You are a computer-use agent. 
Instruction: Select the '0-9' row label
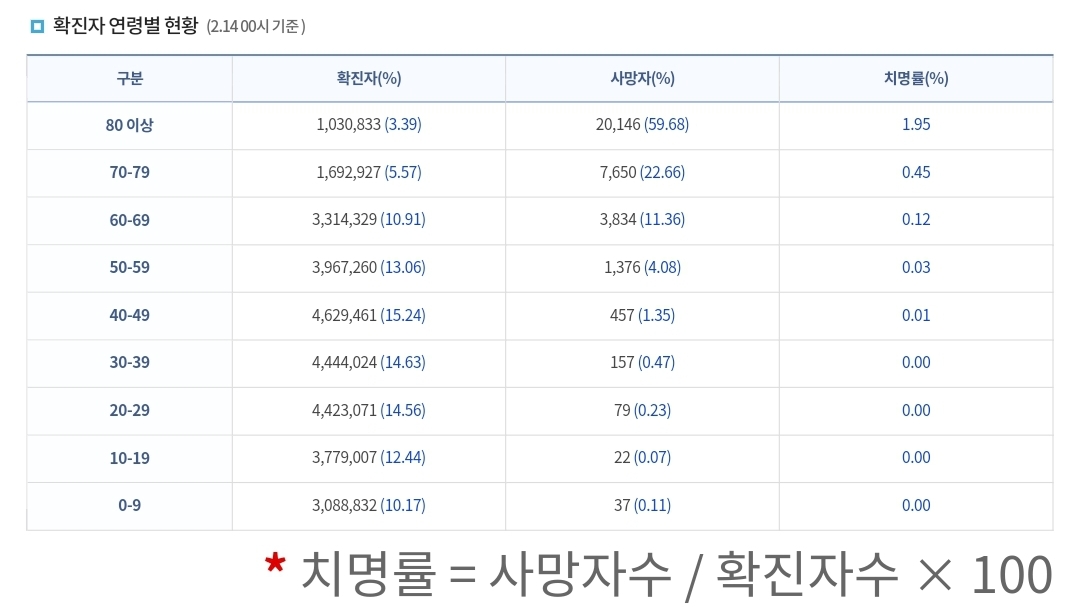[x=129, y=506]
